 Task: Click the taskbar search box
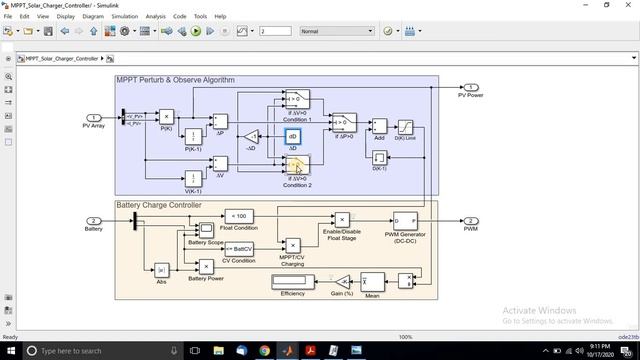103,351
